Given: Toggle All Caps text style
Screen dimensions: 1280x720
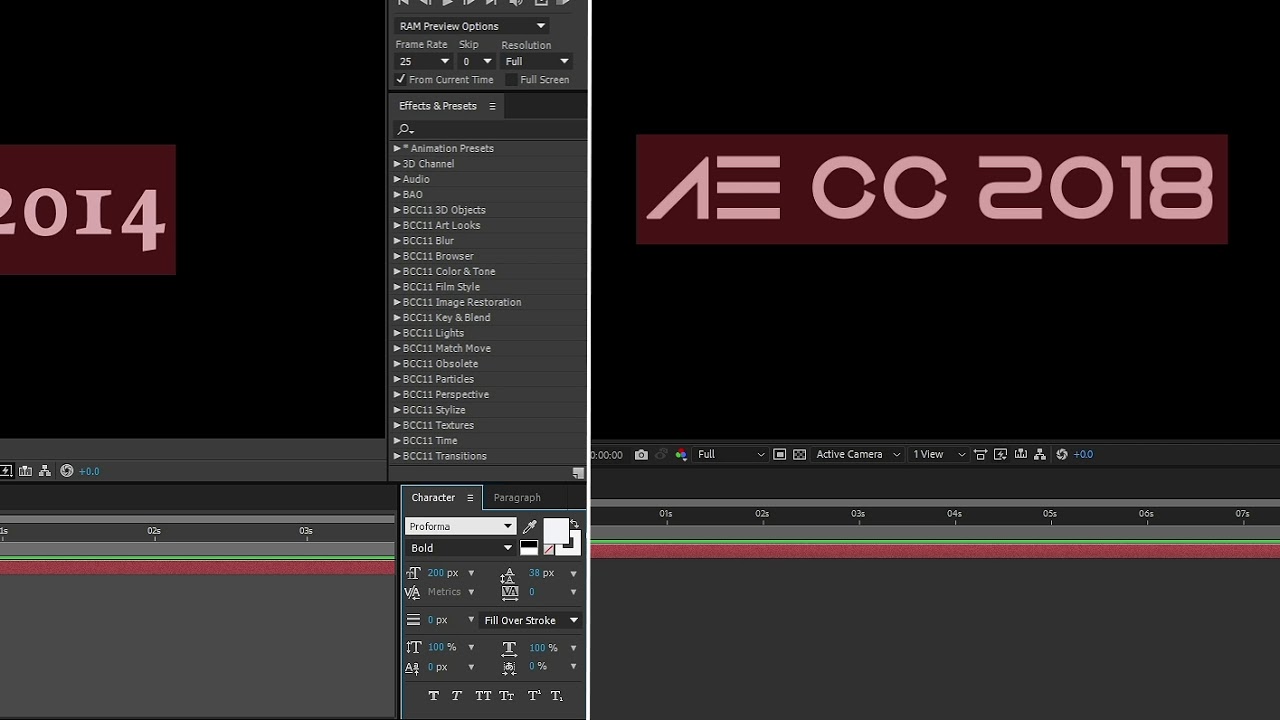Looking at the screenshot, I should click(483, 696).
